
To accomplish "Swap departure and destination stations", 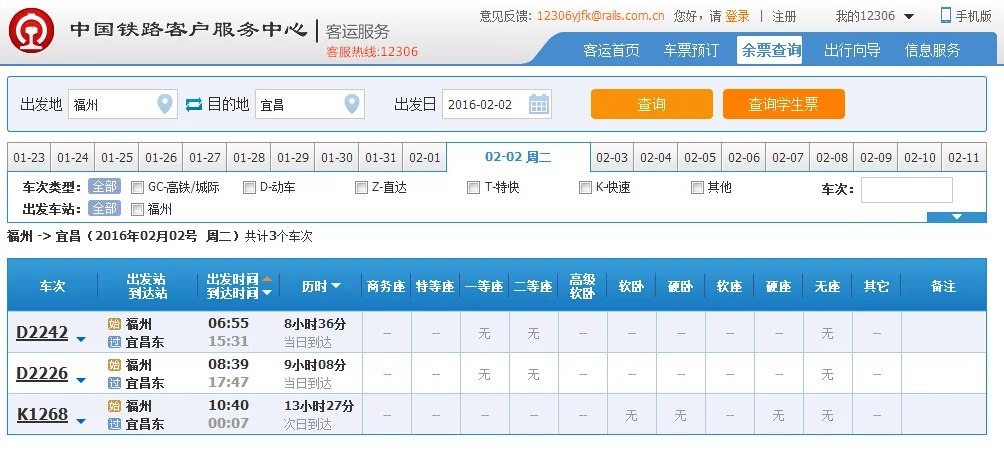I will pos(194,104).
